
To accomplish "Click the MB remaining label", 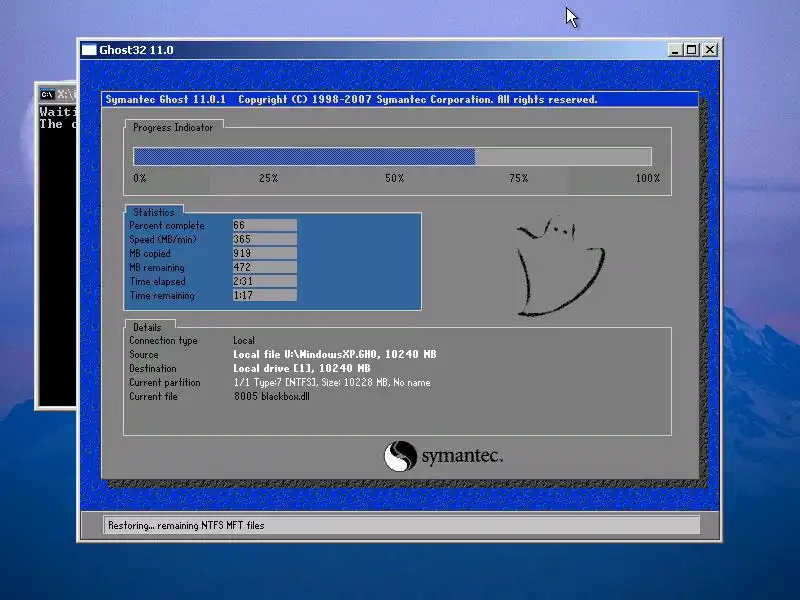I will [x=157, y=267].
